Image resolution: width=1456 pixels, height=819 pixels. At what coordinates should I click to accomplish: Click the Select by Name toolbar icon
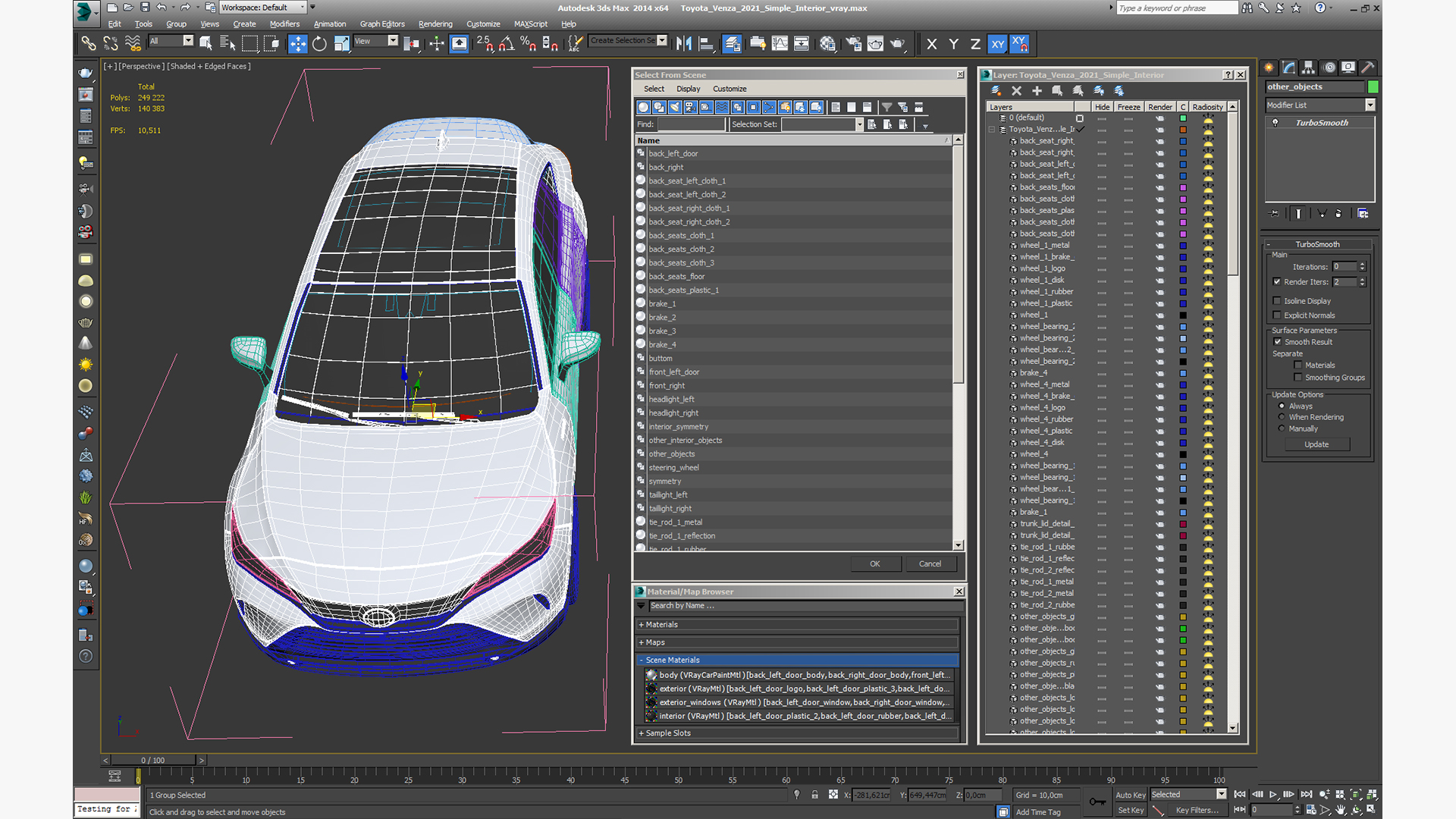(x=227, y=44)
